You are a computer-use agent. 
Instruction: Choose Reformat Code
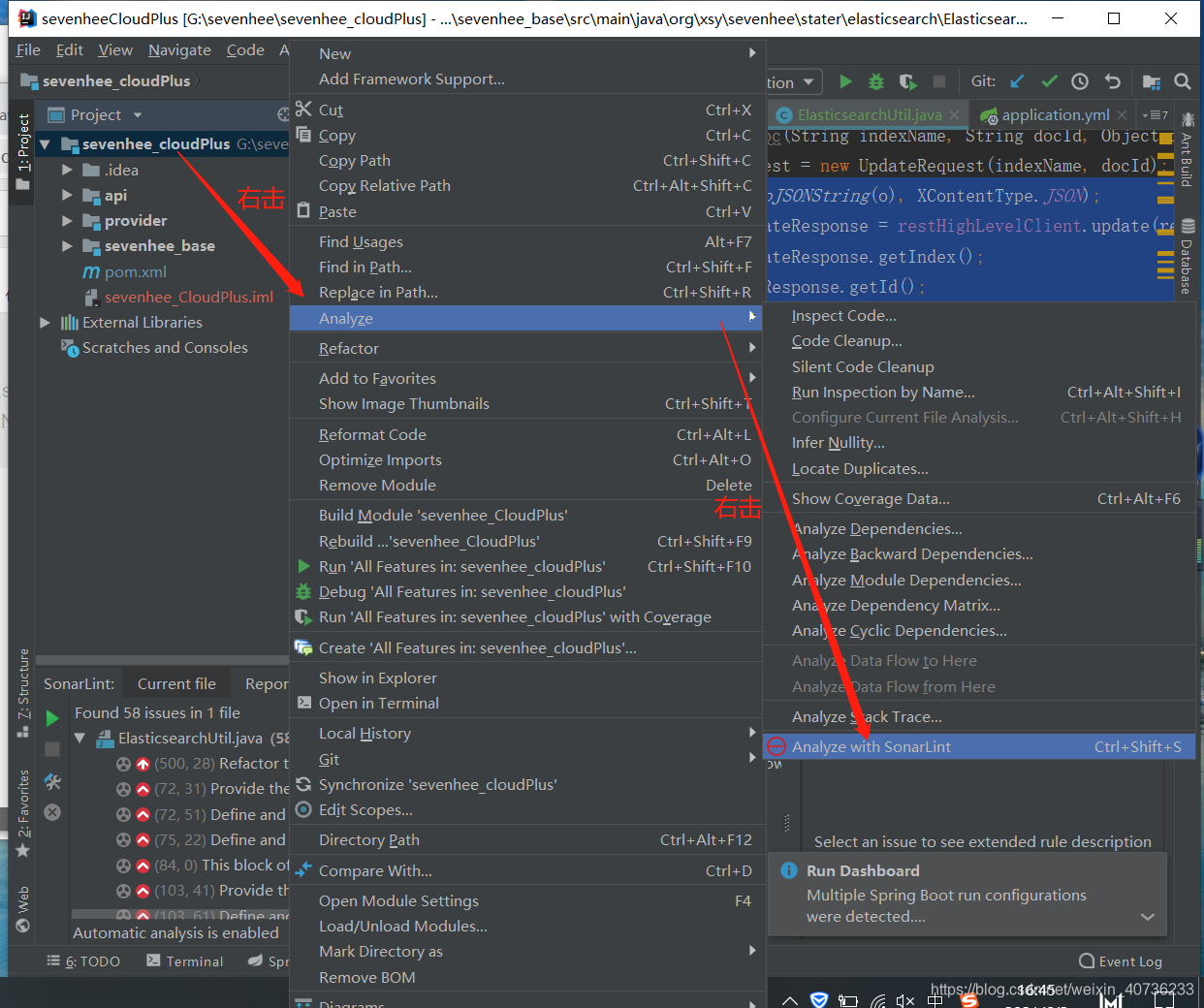click(x=527, y=434)
